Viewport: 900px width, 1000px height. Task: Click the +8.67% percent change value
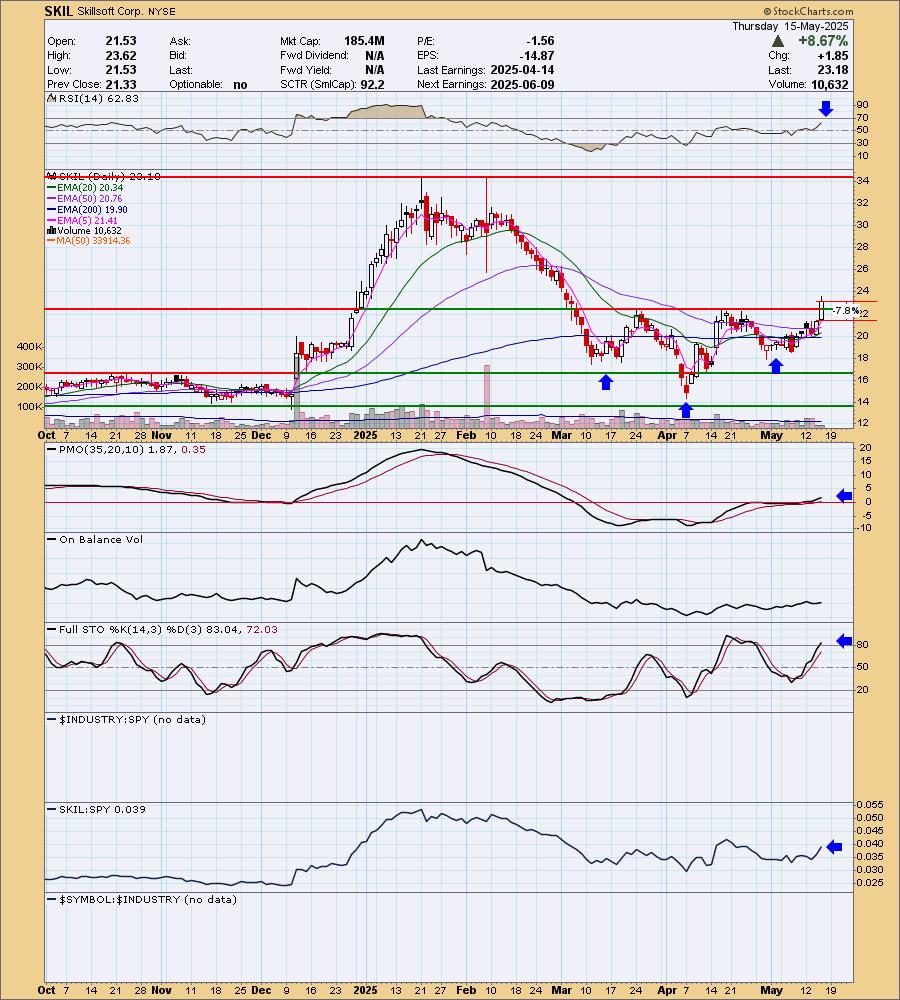pyautogui.click(x=823, y=41)
